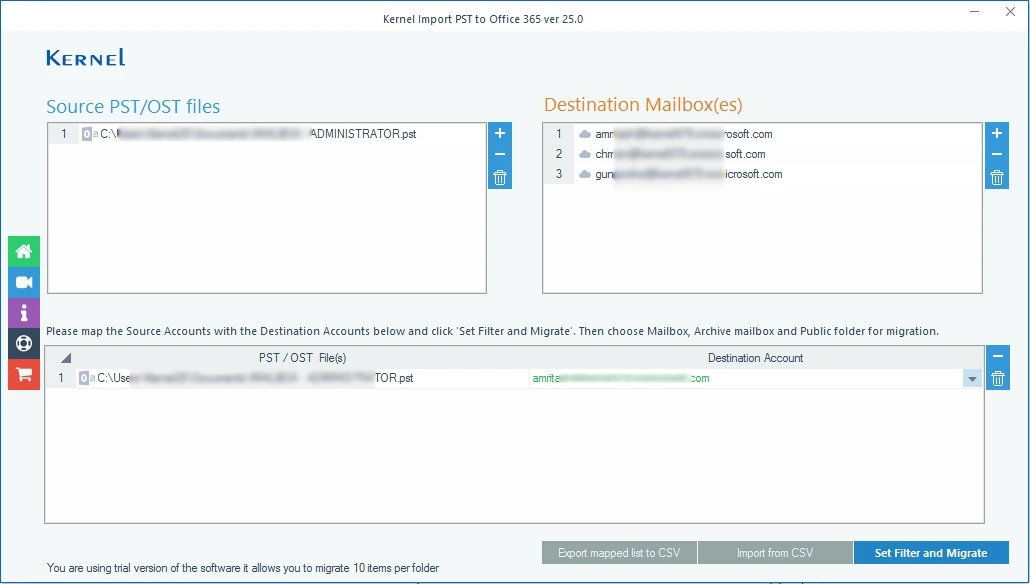1030x584 pixels.
Task: Go to the Home screen
Action: [x=23, y=251]
